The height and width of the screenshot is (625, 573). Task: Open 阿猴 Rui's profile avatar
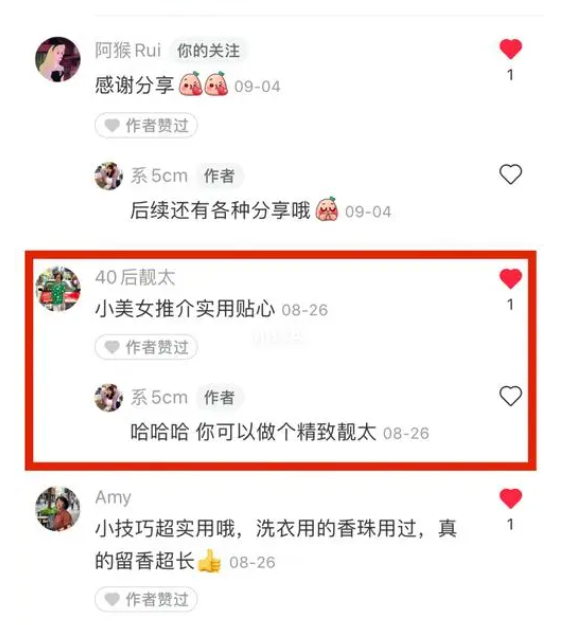pyautogui.click(x=58, y=59)
